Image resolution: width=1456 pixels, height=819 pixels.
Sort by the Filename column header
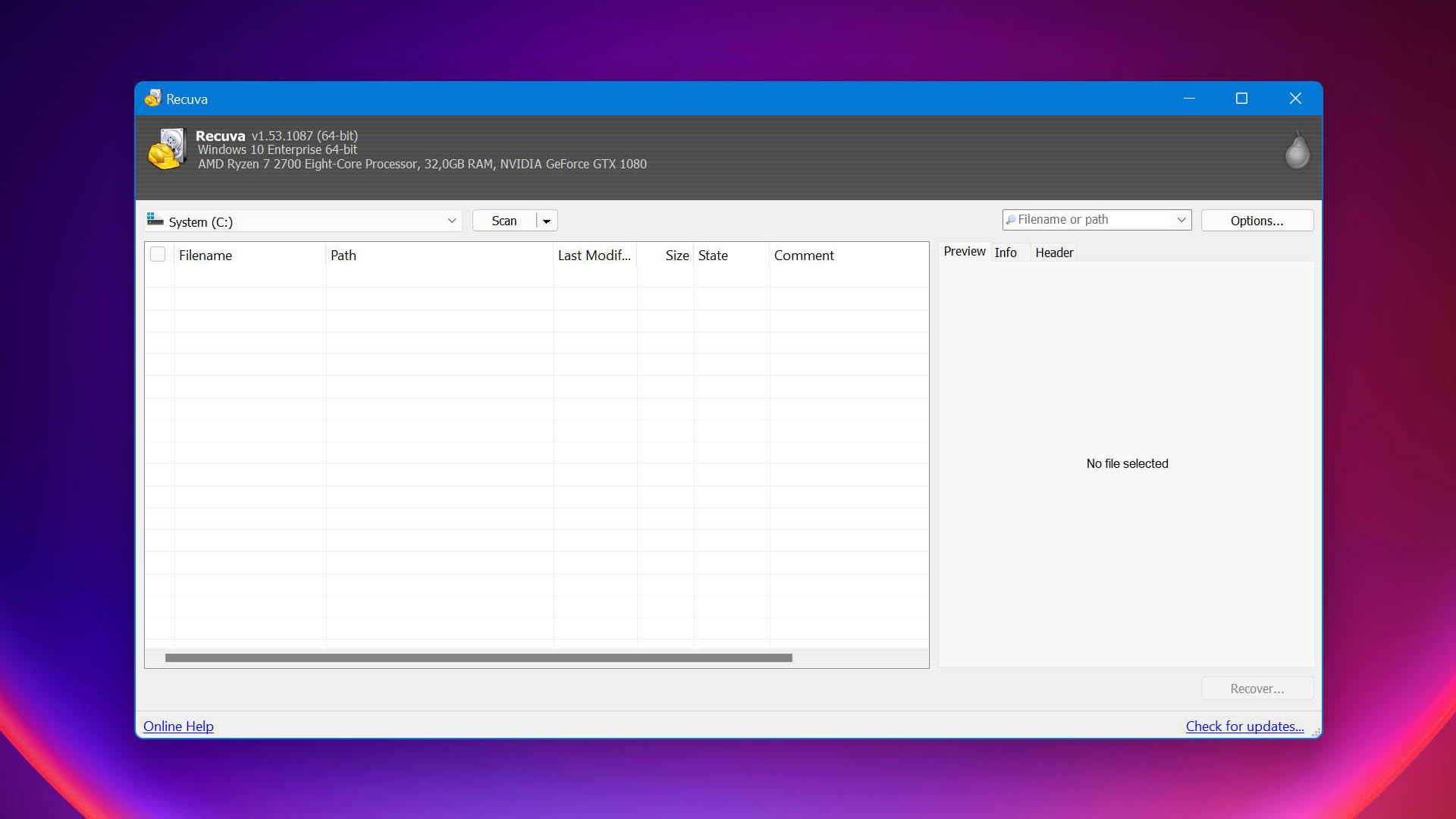click(x=250, y=256)
